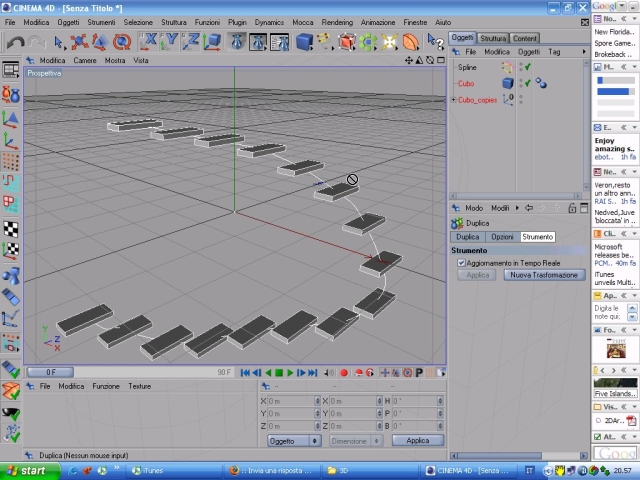Switch to the Opzioni tab
The image size is (640, 480).
pos(502,237)
